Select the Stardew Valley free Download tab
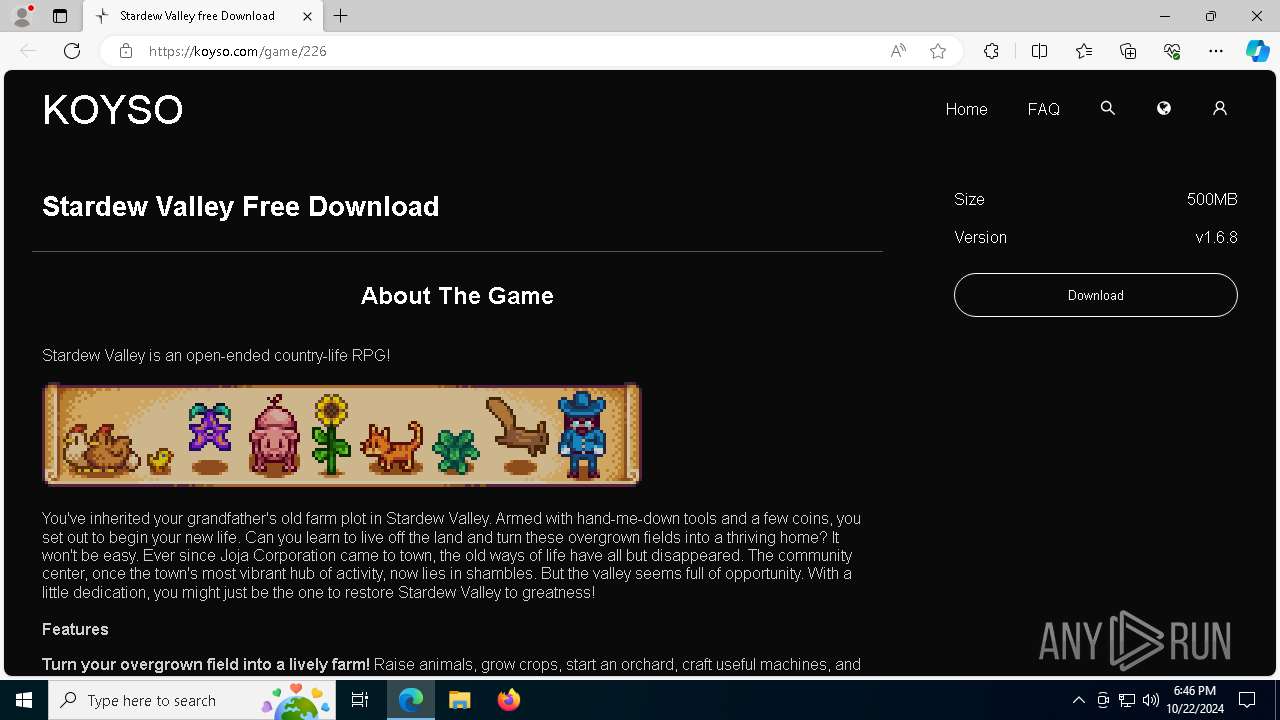The image size is (1280, 720). click(203, 16)
